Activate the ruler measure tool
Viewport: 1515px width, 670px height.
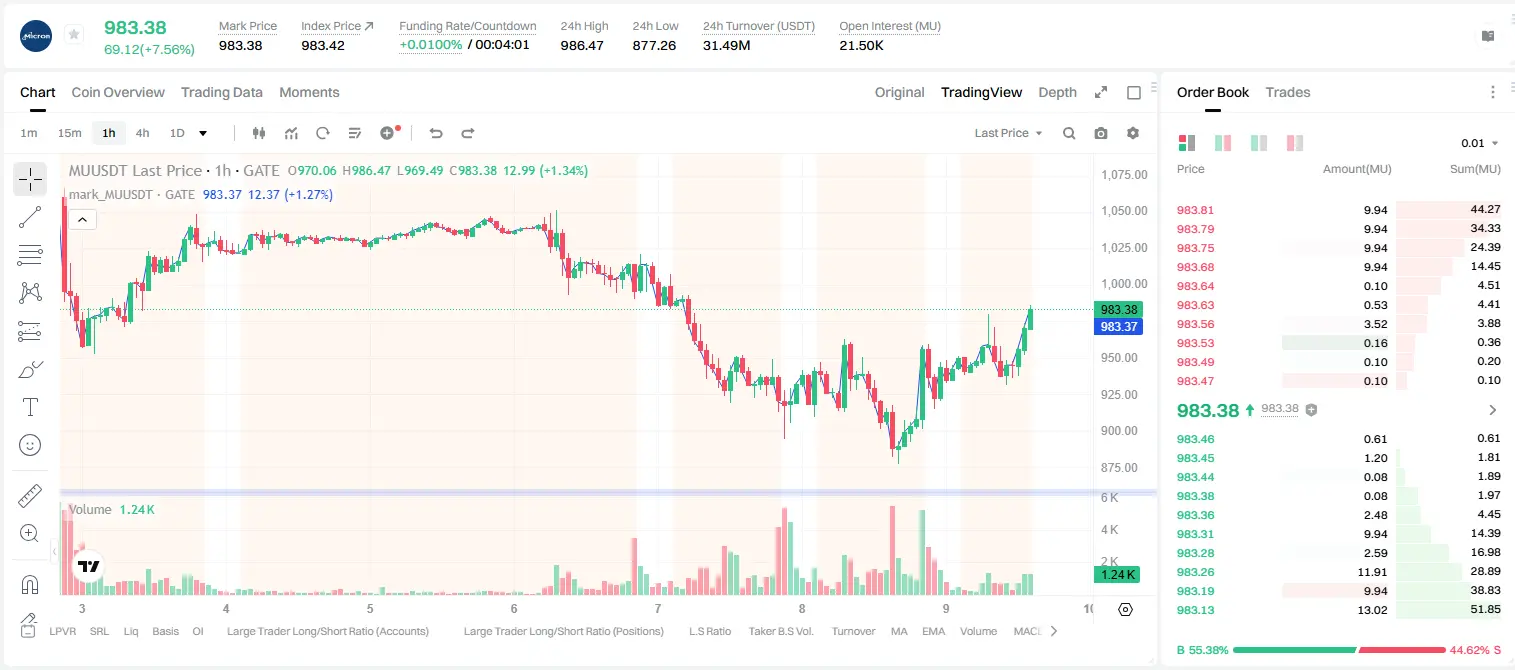[30, 496]
